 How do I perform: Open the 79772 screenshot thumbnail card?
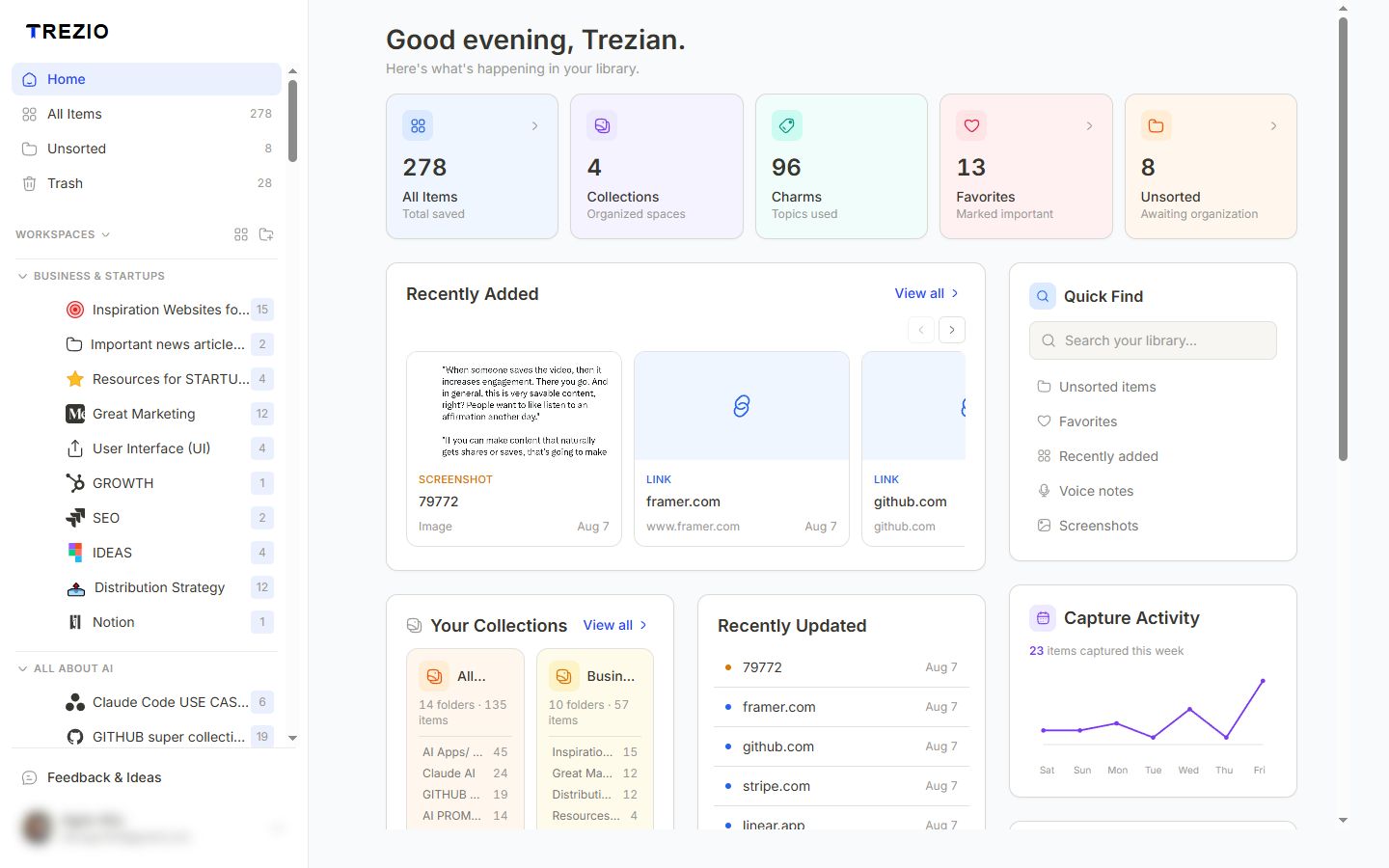tap(514, 448)
